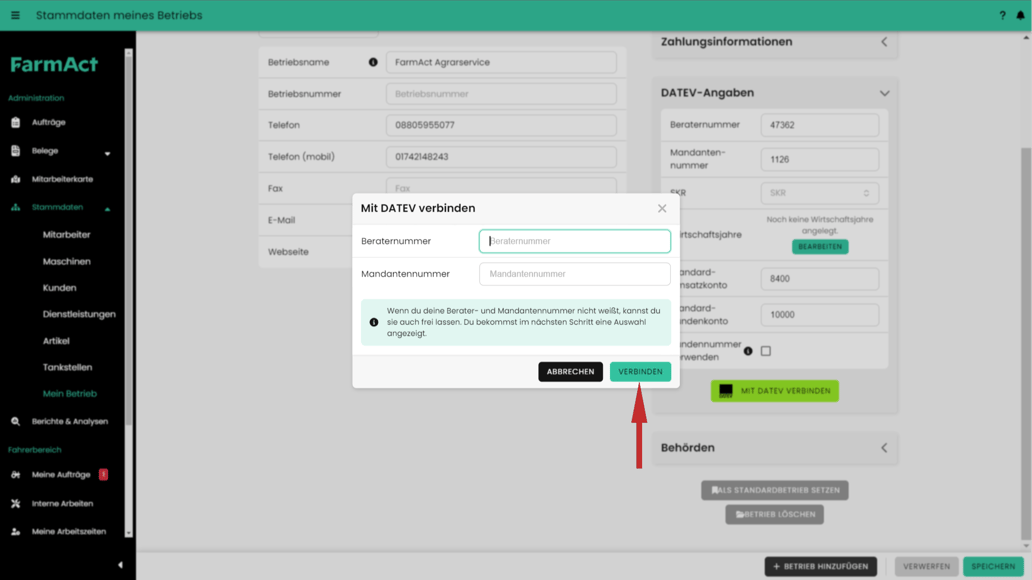Expand the Behörden section
1032x580 pixels.
[883, 448]
